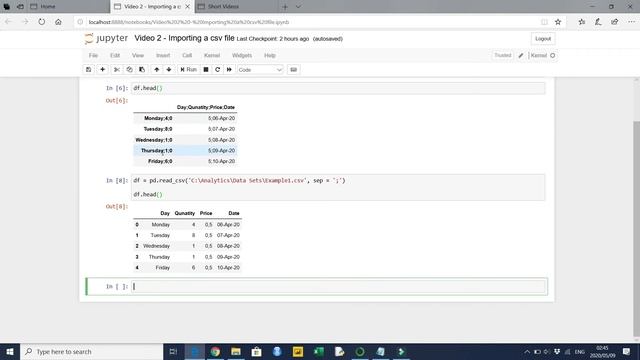Open the reading view book icon
The width and height of the screenshot is (640, 360).
coord(544,22)
